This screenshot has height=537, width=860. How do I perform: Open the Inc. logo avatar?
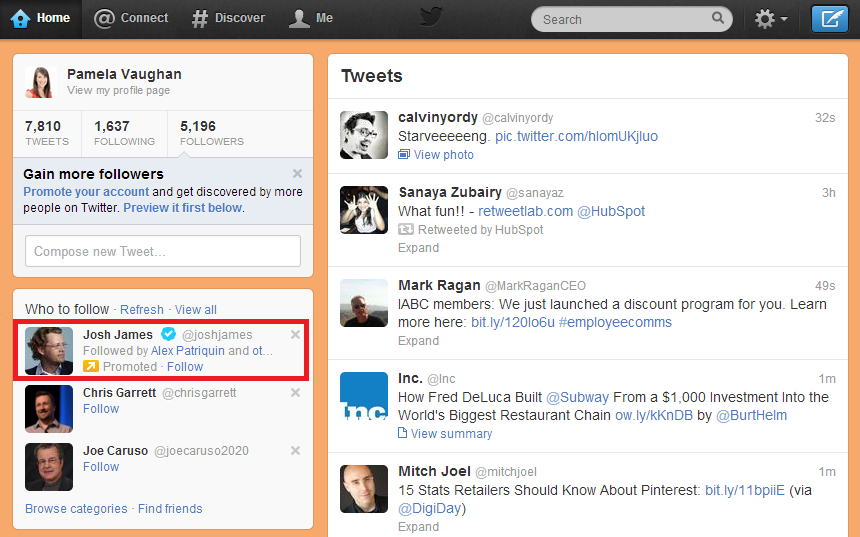point(364,396)
